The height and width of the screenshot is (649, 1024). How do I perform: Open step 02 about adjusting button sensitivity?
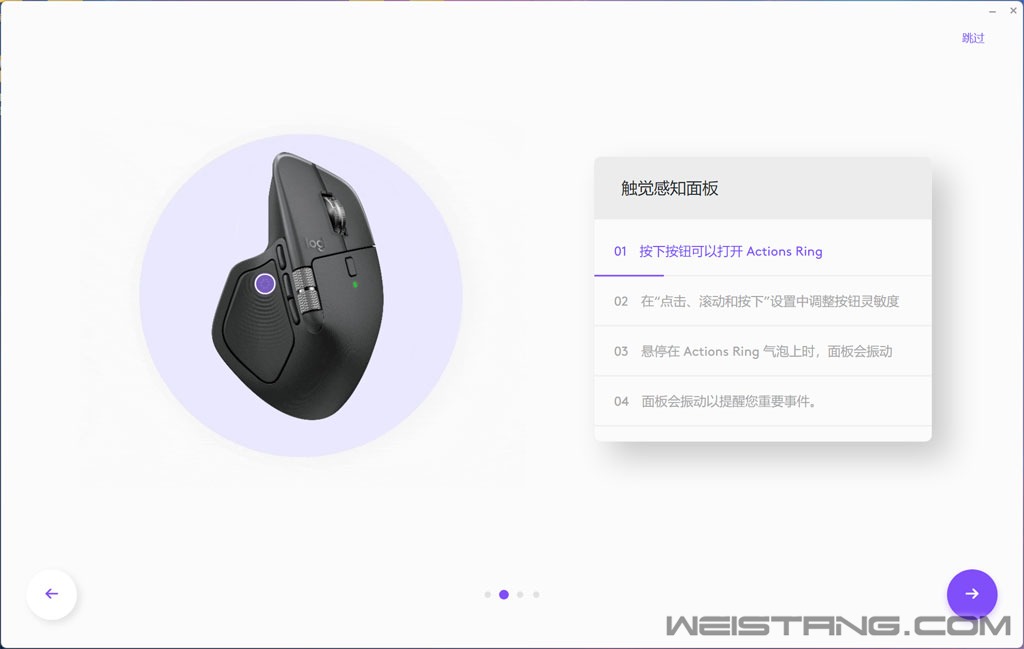pyautogui.click(x=763, y=301)
